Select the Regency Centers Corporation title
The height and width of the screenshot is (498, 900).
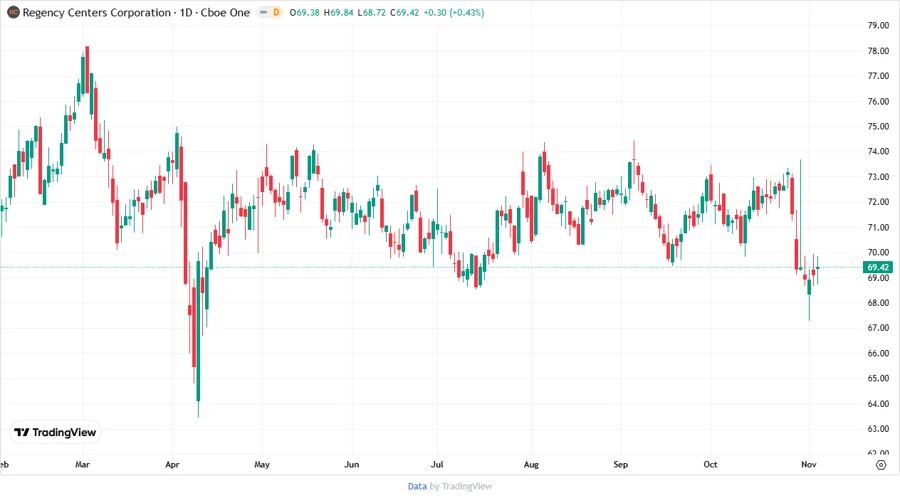96,12
